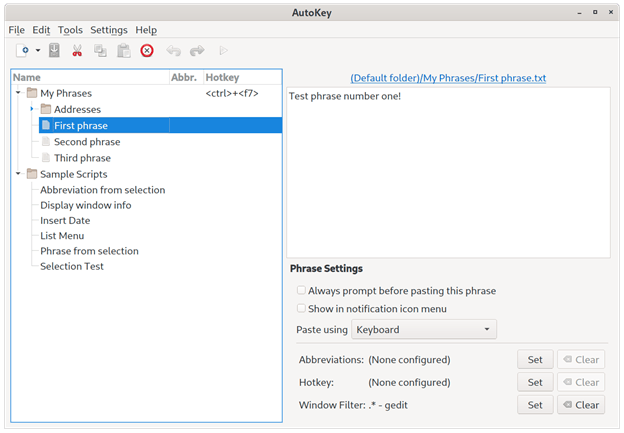Toggle Show in notification icon menu
Image resolution: width=624 pixels, height=433 pixels.
pos(302,309)
